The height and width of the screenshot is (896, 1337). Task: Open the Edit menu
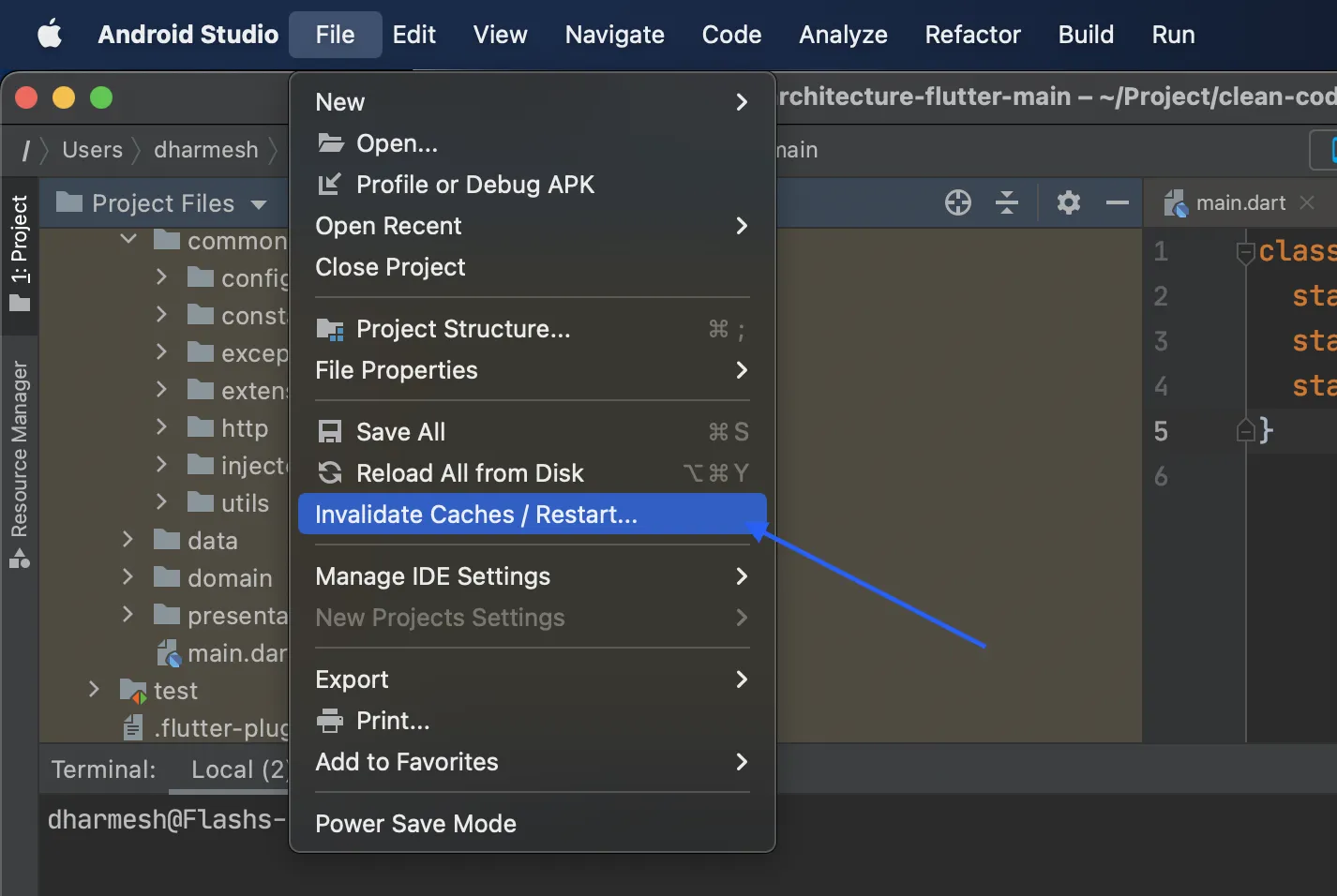click(413, 35)
